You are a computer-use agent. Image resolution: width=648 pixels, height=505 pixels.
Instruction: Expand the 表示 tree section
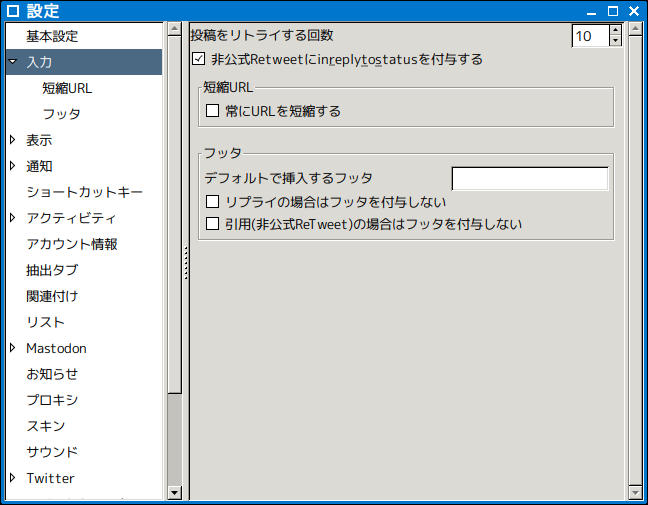[12, 140]
